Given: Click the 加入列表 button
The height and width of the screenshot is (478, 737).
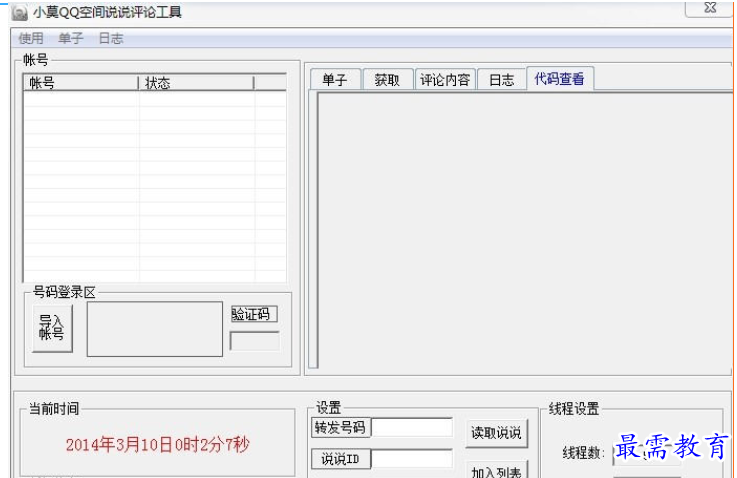Looking at the screenshot, I should (496, 470).
